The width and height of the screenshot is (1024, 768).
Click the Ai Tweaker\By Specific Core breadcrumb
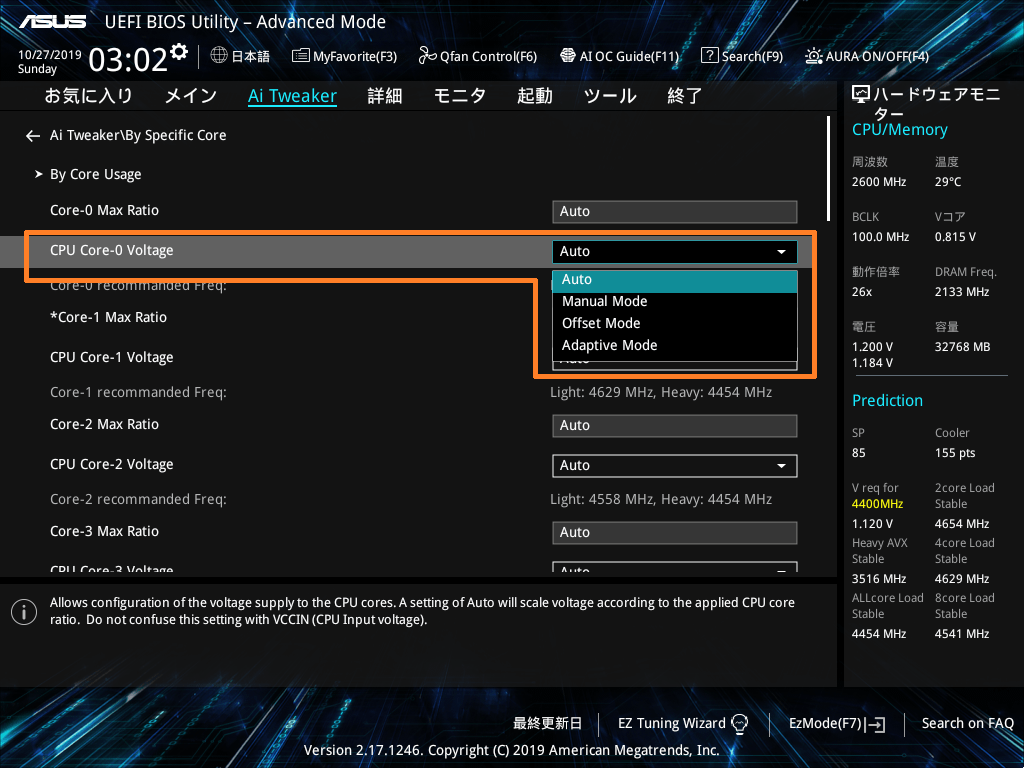(x=138, y=135)
